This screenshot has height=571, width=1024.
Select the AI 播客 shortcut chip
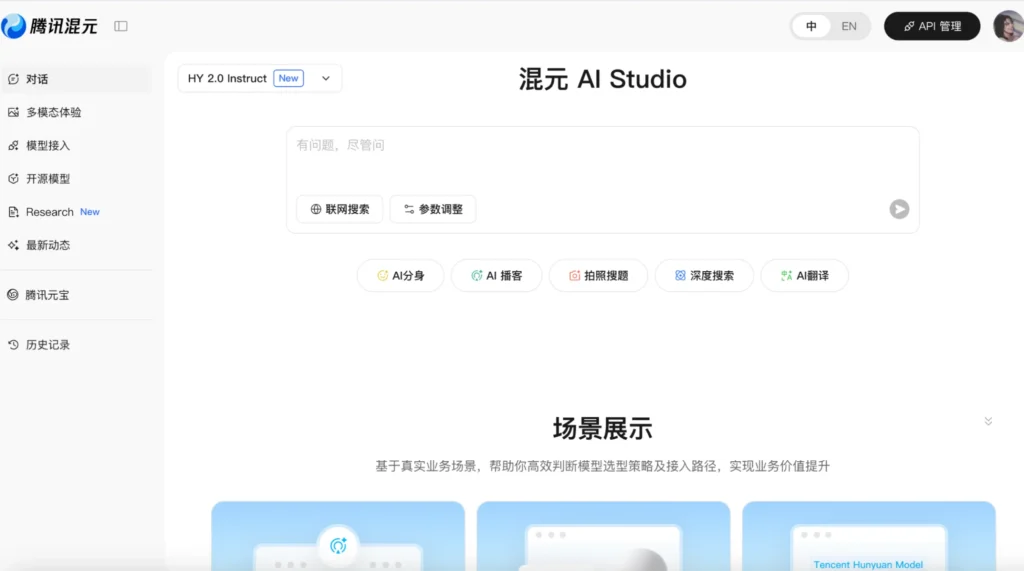(496, 276)
